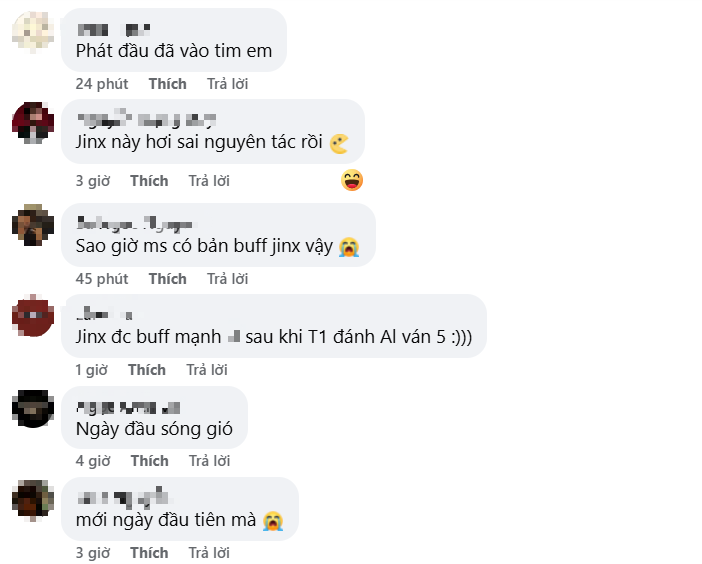The image size is (702, 564).
Task: Click Trả lời under 'Jinx này hơi sai' comment
Action: 209,181
